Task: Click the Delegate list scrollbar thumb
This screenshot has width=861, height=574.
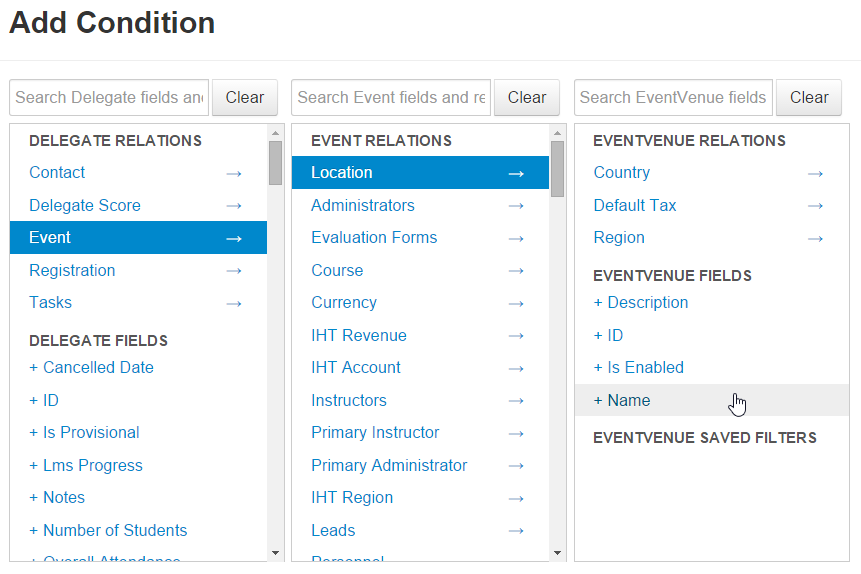Action: (x=276, y=163)
